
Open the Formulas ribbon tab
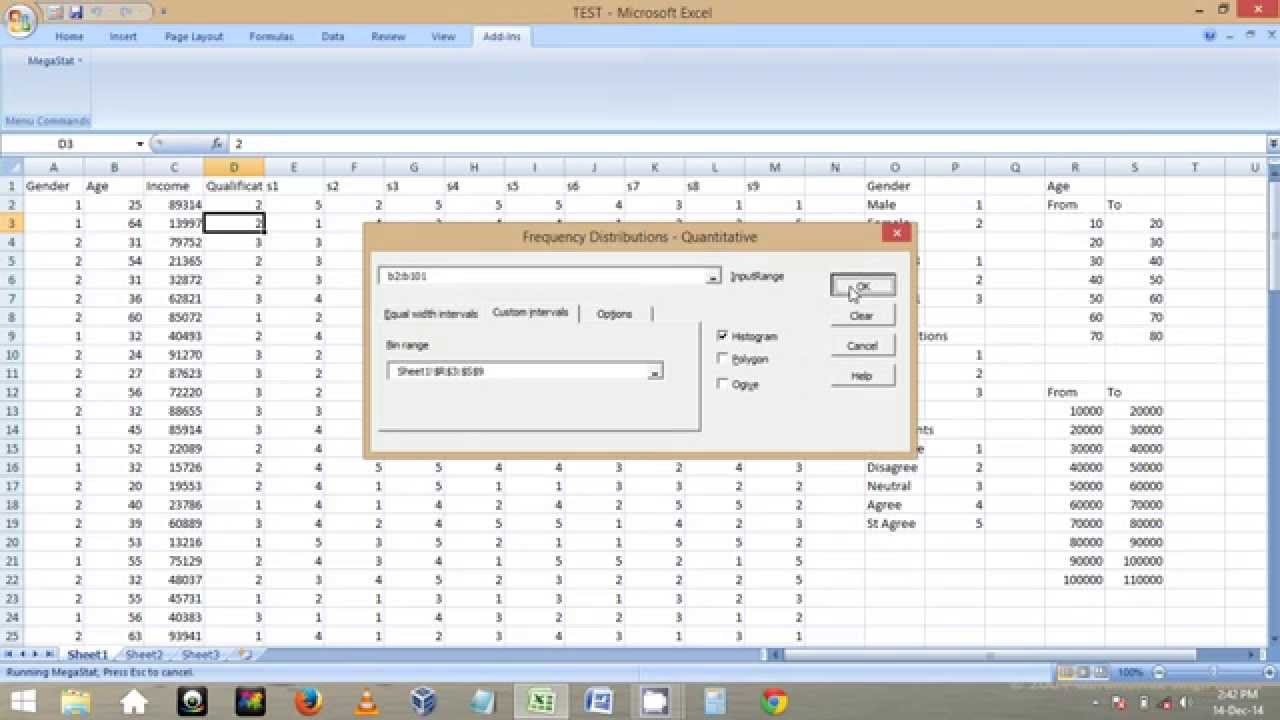271,36
